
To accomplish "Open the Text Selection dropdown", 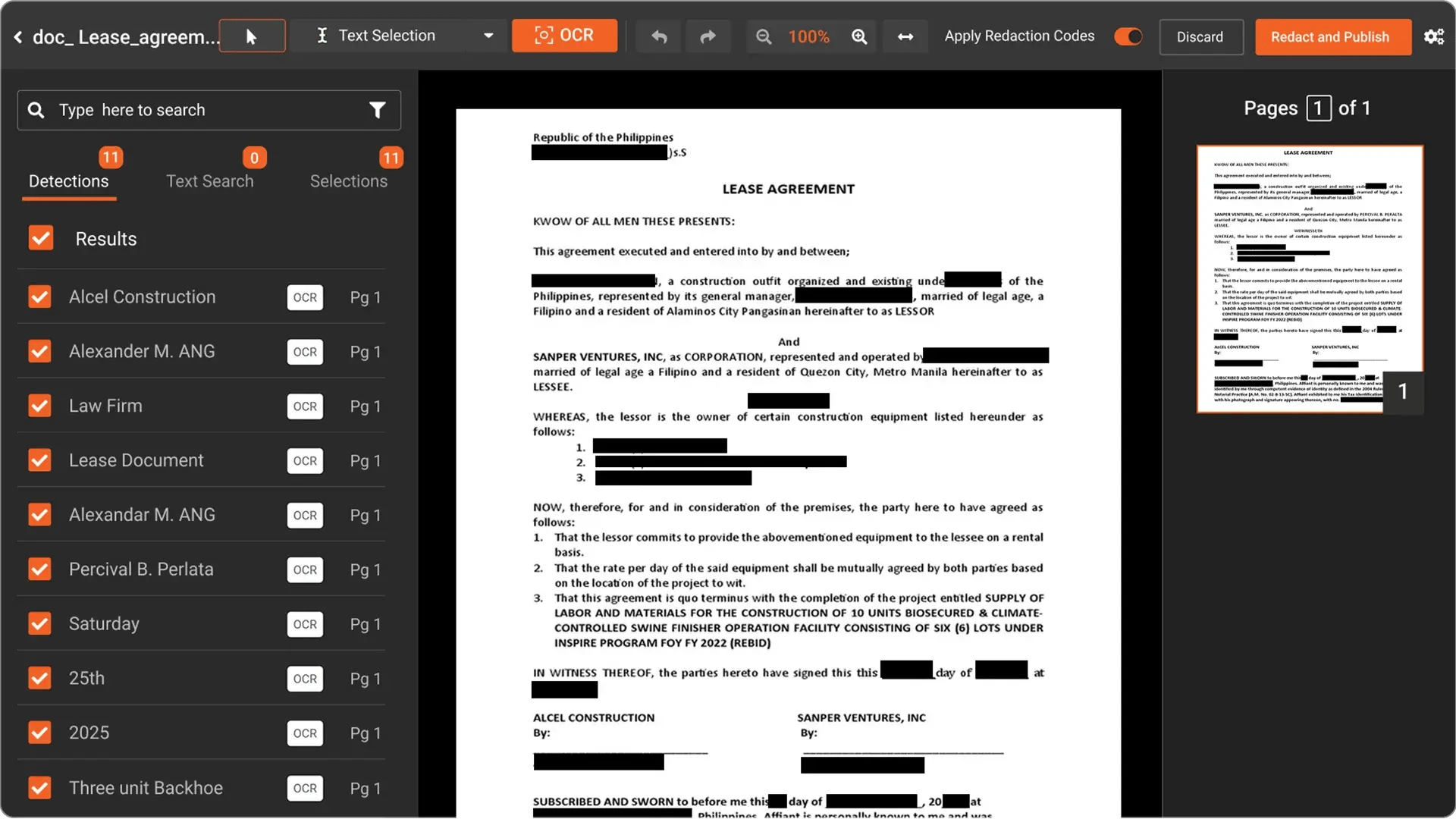I will coord(399,36).
